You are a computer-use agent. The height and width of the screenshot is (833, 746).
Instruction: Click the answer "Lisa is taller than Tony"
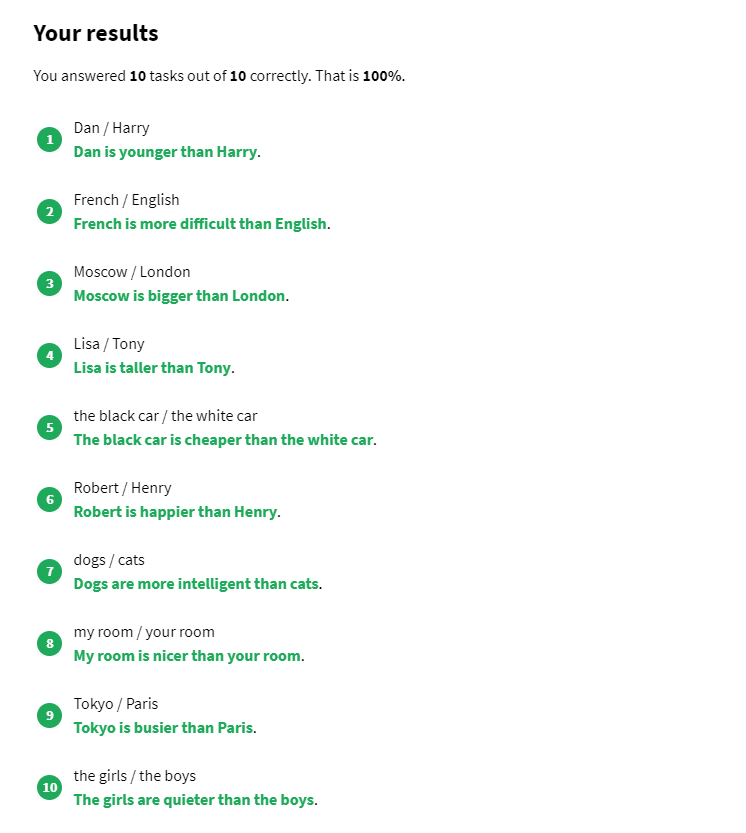point(152,368)
